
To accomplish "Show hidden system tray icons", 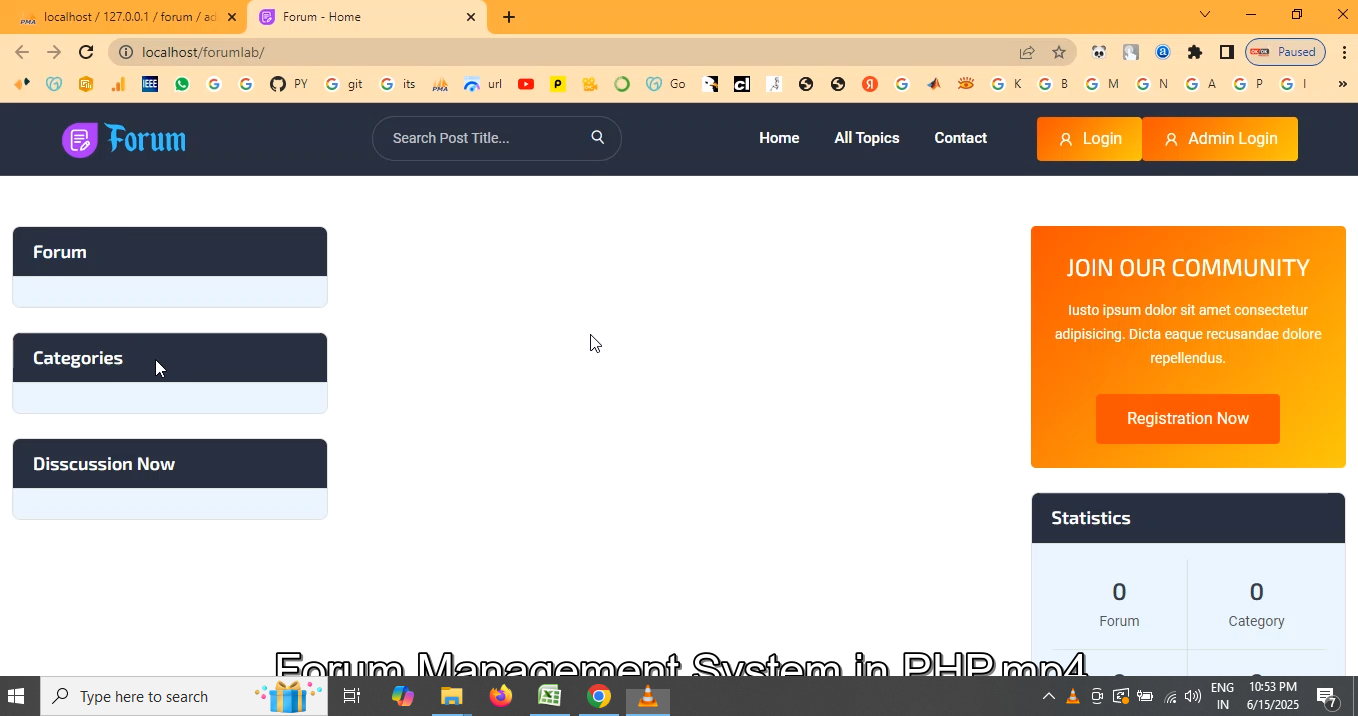I will coord(1048,697).
